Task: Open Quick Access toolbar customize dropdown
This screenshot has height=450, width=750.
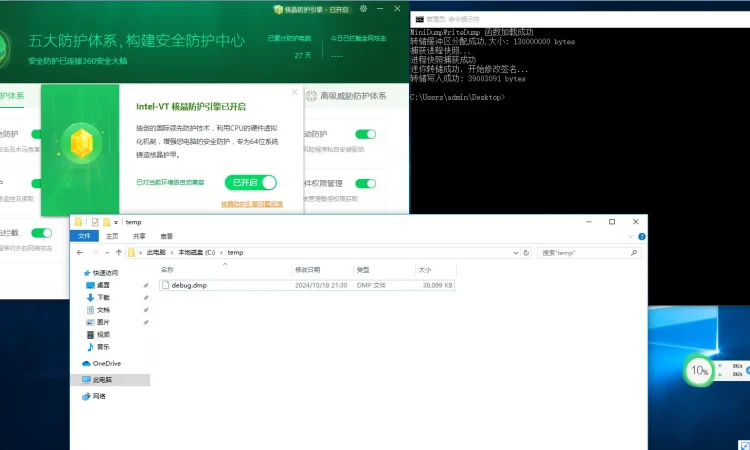Action: tap(116, 222)
